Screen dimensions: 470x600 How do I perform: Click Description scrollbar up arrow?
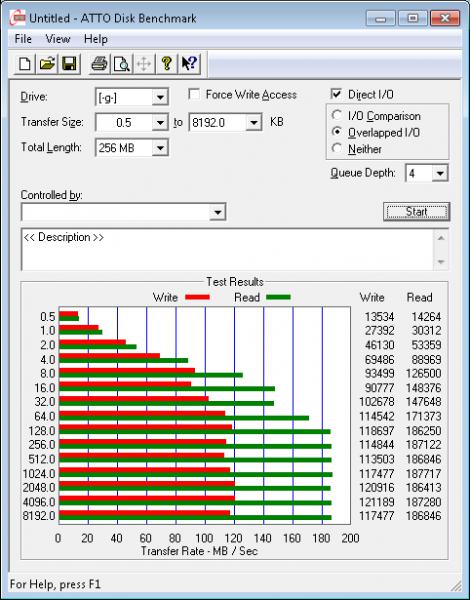point(441,238)
